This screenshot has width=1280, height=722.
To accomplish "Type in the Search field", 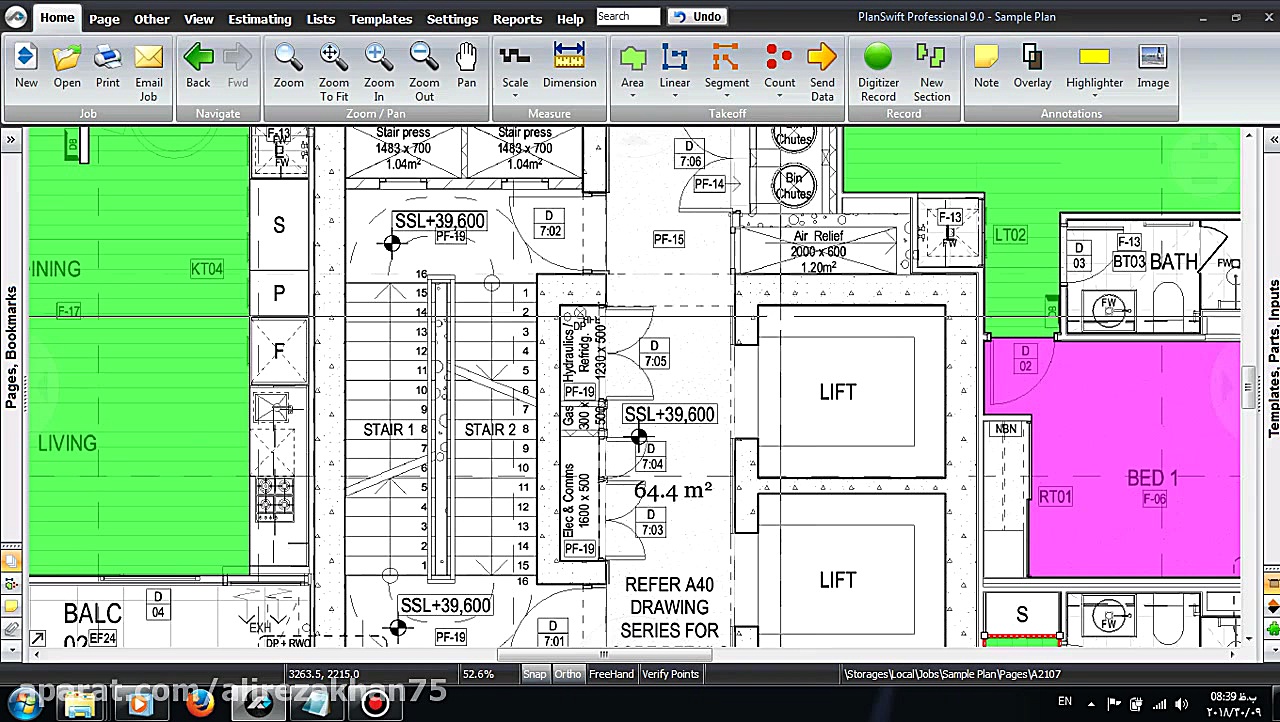I will coord(628,16).
